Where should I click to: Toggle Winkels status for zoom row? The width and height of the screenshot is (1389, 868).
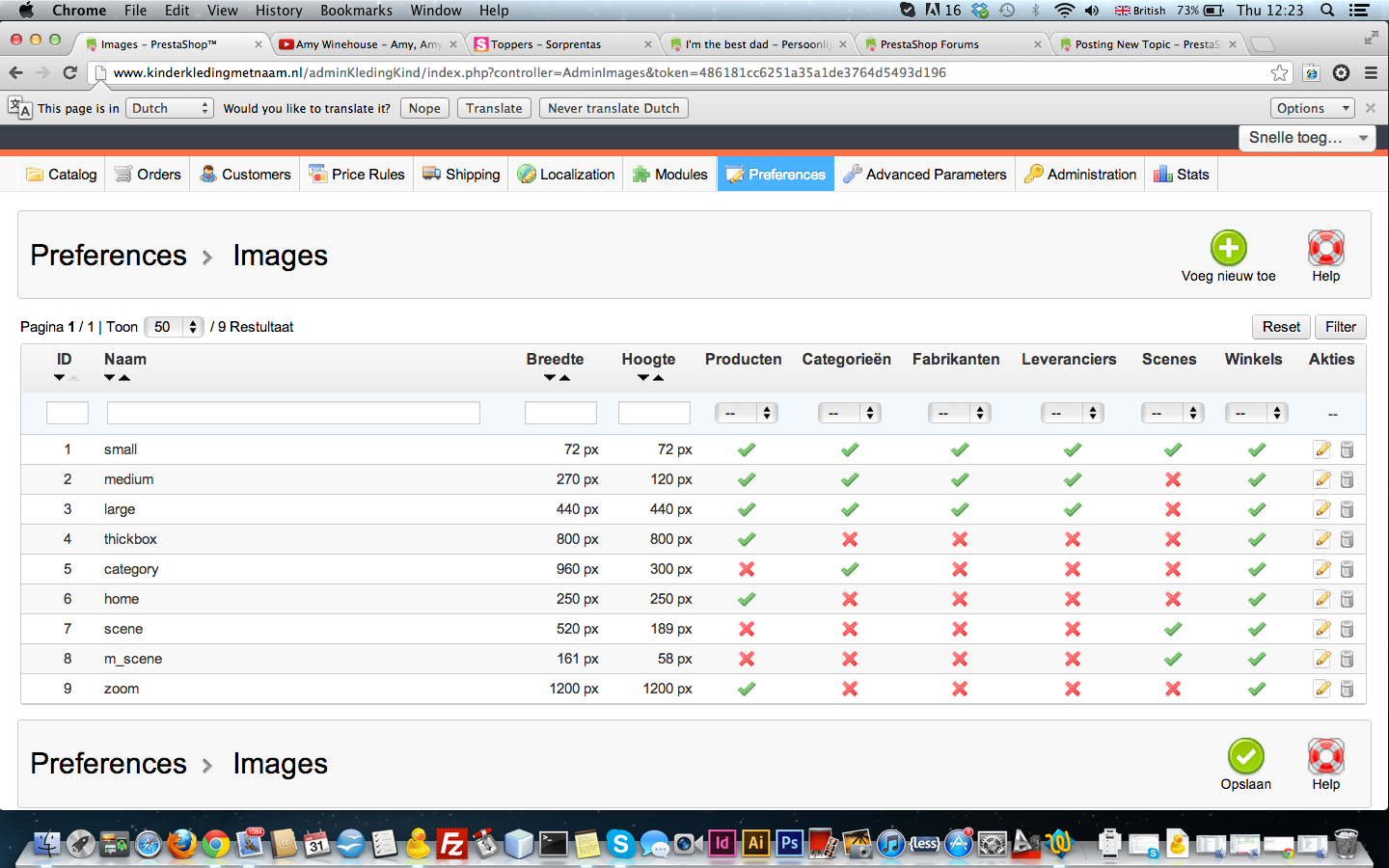click(1257, 689)
